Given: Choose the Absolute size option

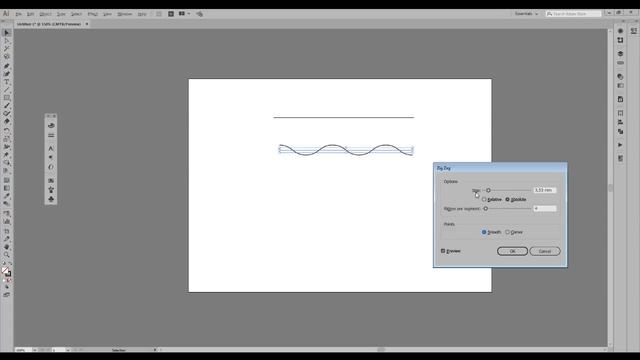Looking at the screenshot, I should [x=516, y=200].
